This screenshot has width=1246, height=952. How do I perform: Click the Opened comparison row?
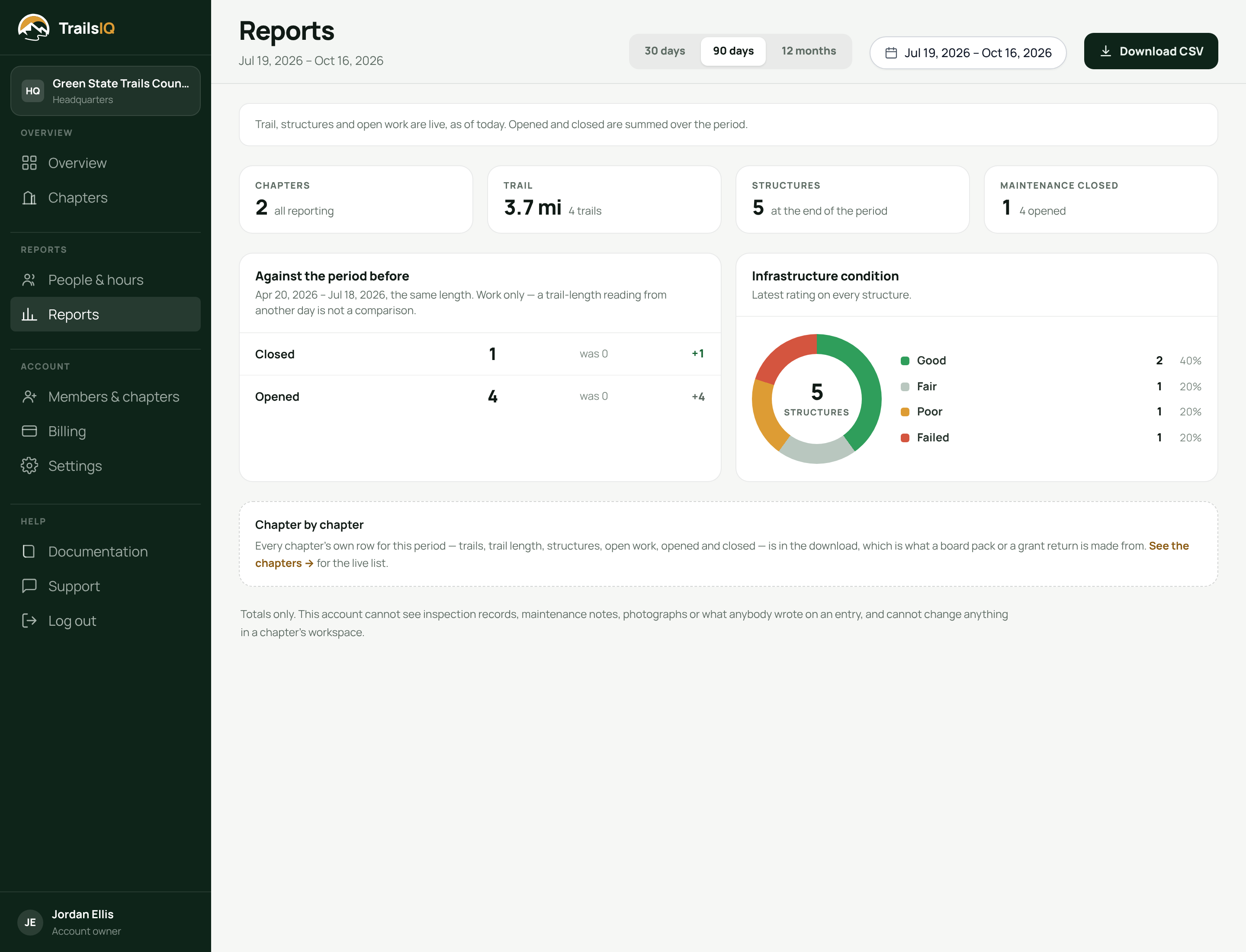tap(480, 397)
